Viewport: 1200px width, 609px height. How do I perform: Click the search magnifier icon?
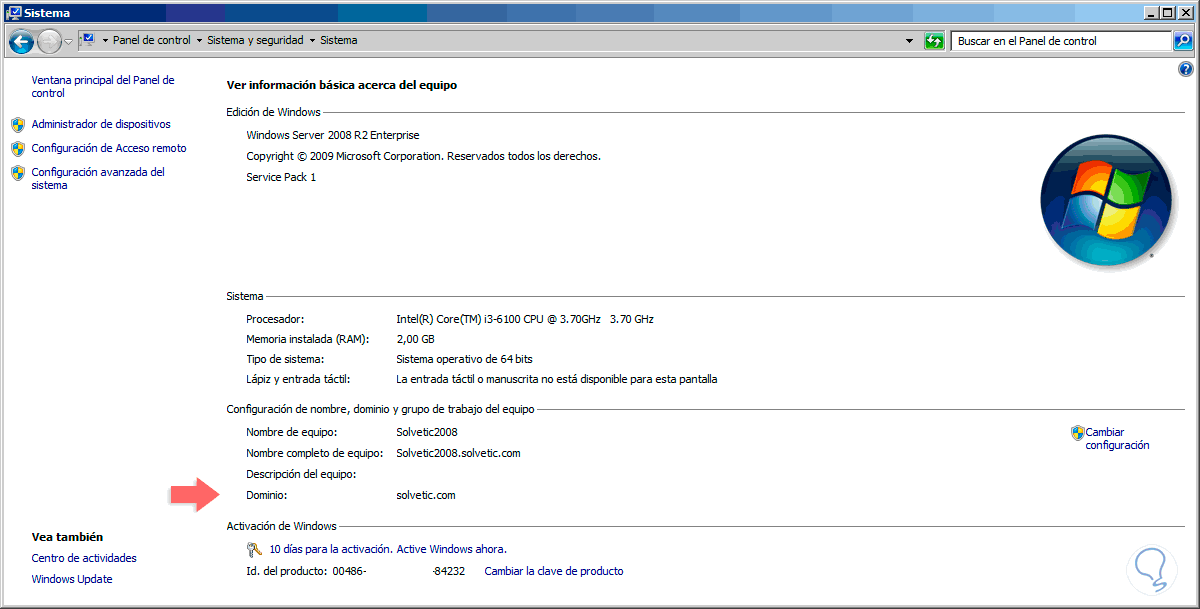point(1183,41)
